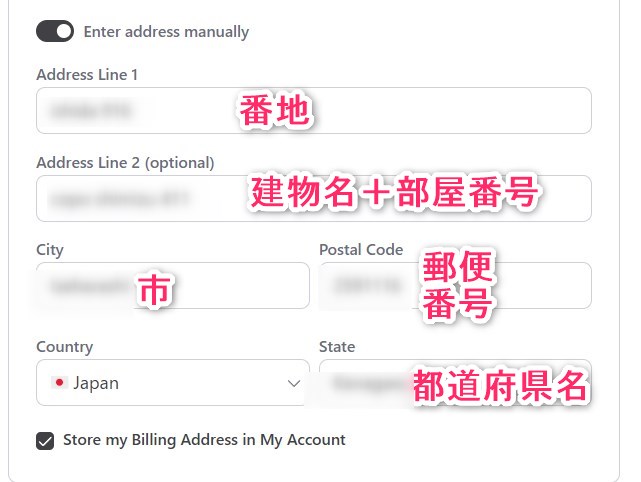Click the "Address Line 1" label
Viewport: 641px width, 482px height.
tap(86, 74)
